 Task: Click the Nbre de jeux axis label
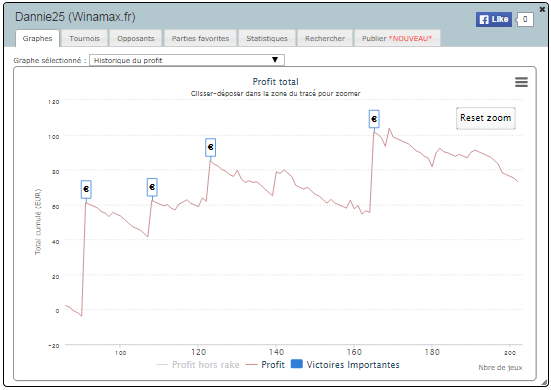pyautogui.click(x=500, y=368)
